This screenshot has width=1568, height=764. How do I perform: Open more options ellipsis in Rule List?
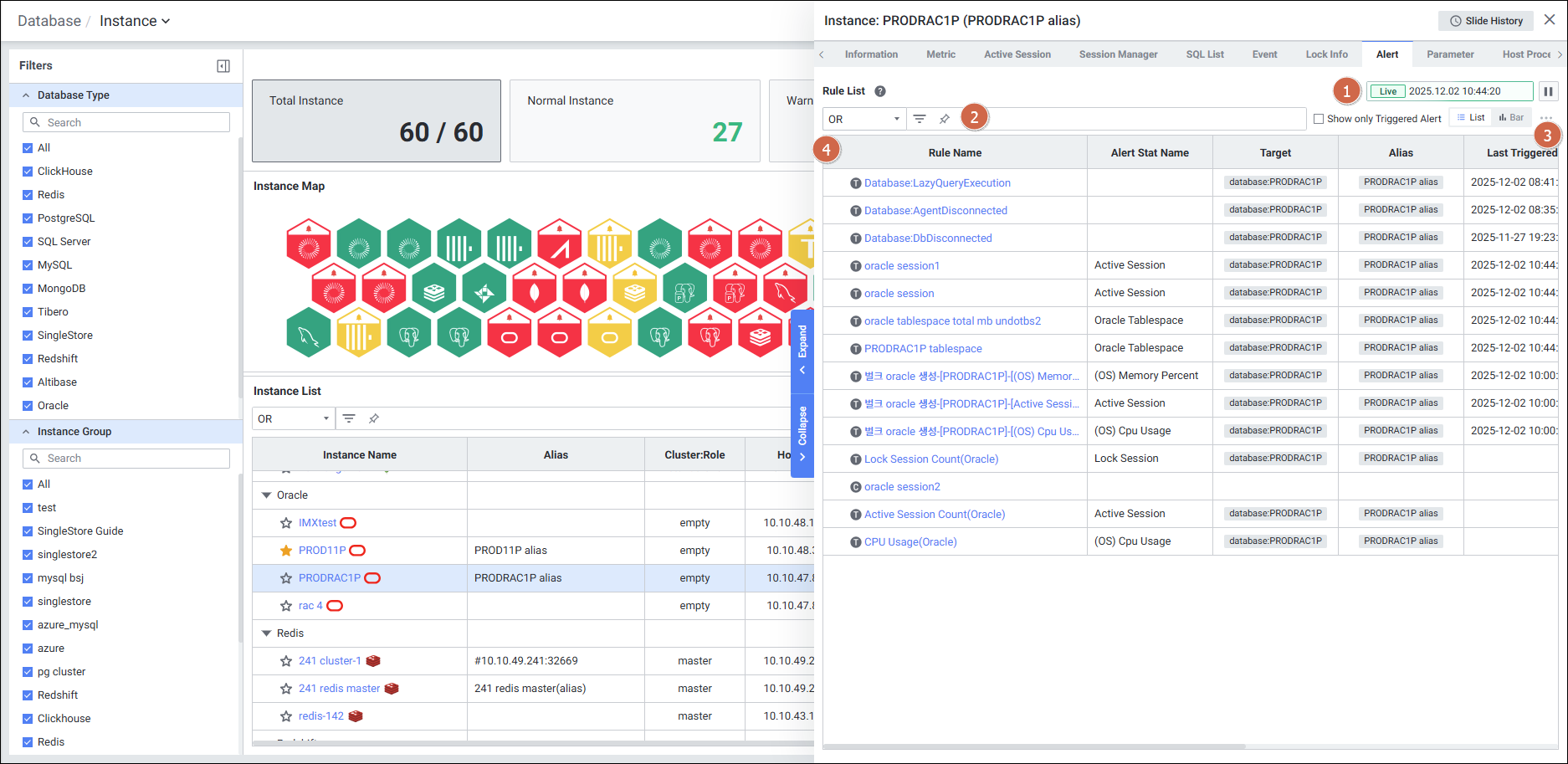coord(1545,118)
